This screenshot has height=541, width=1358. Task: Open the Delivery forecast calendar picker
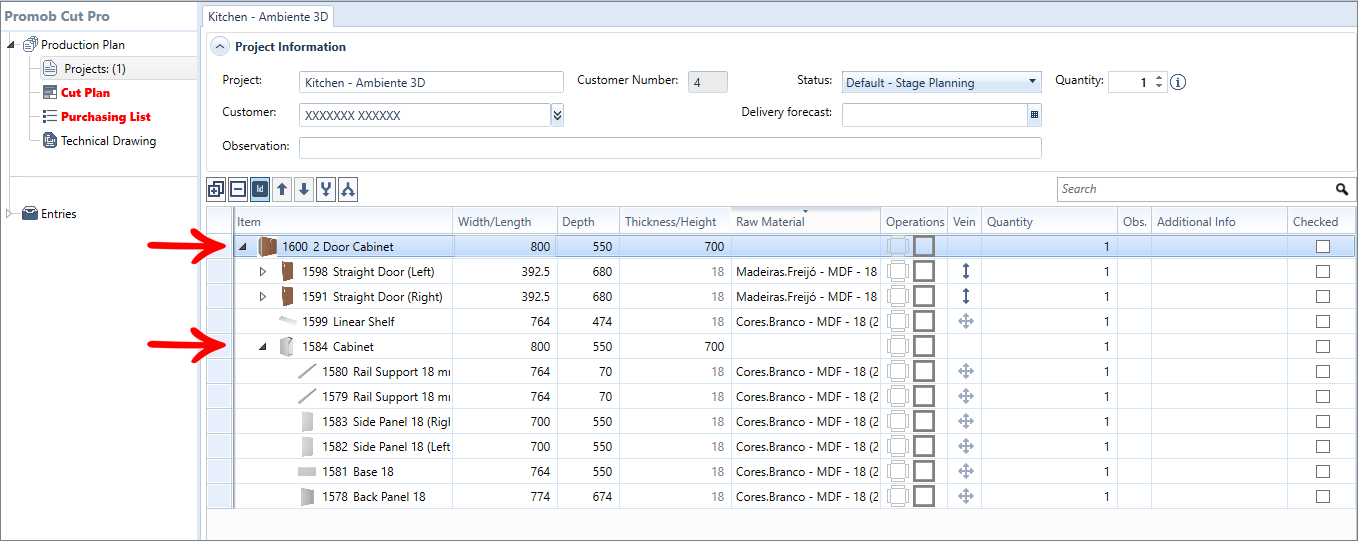(1034, 114)
